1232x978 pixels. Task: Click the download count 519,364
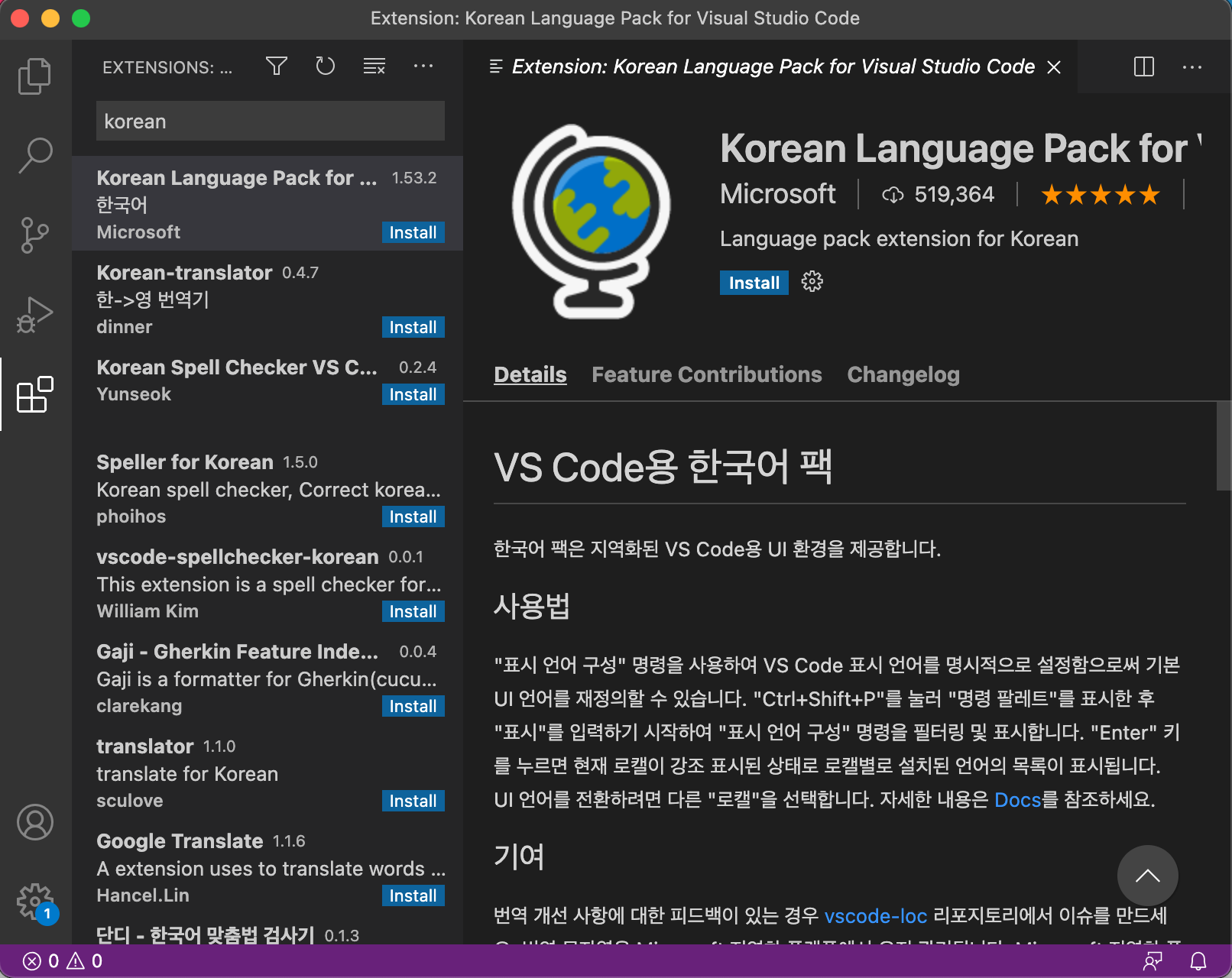(938, 195)
